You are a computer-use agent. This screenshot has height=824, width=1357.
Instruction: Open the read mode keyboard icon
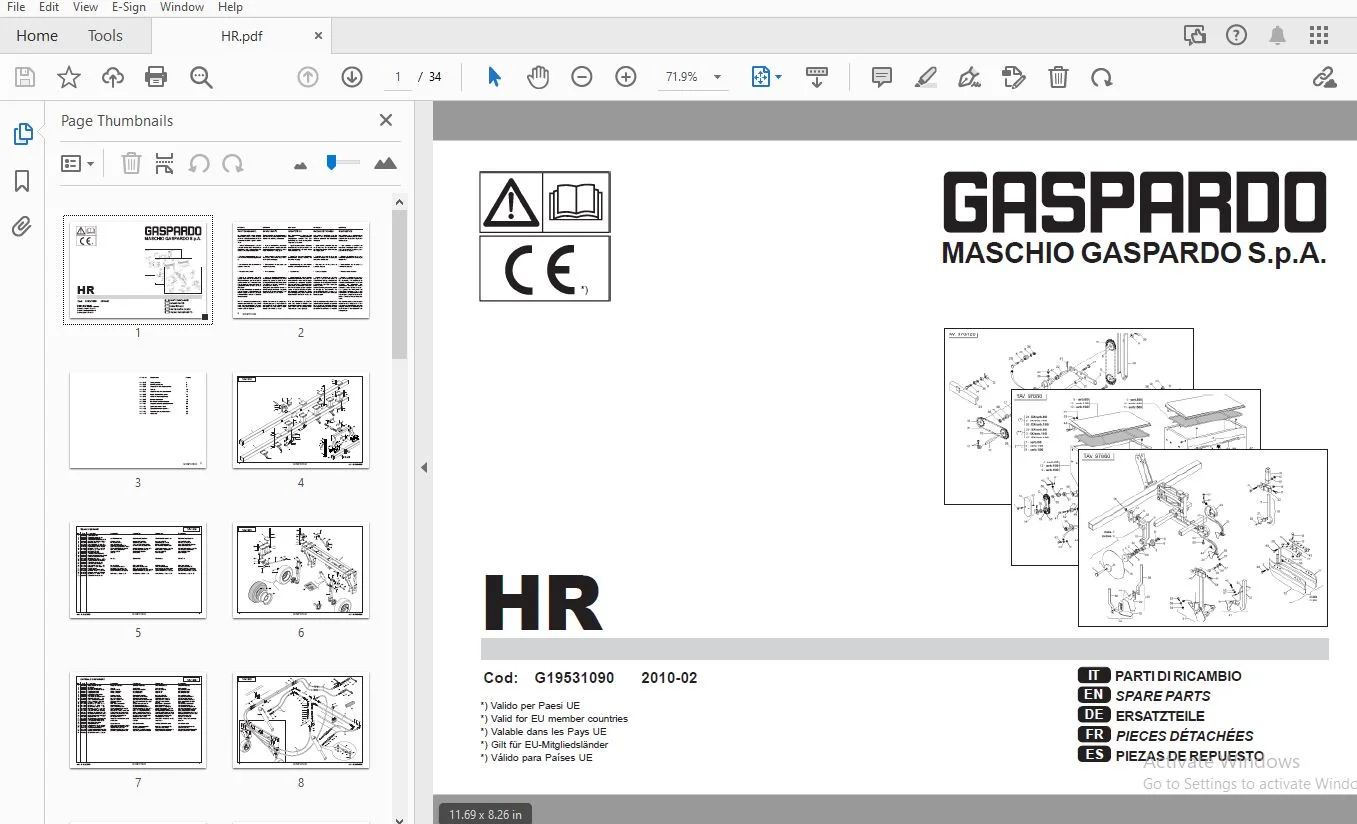click(x=817, y=77)
